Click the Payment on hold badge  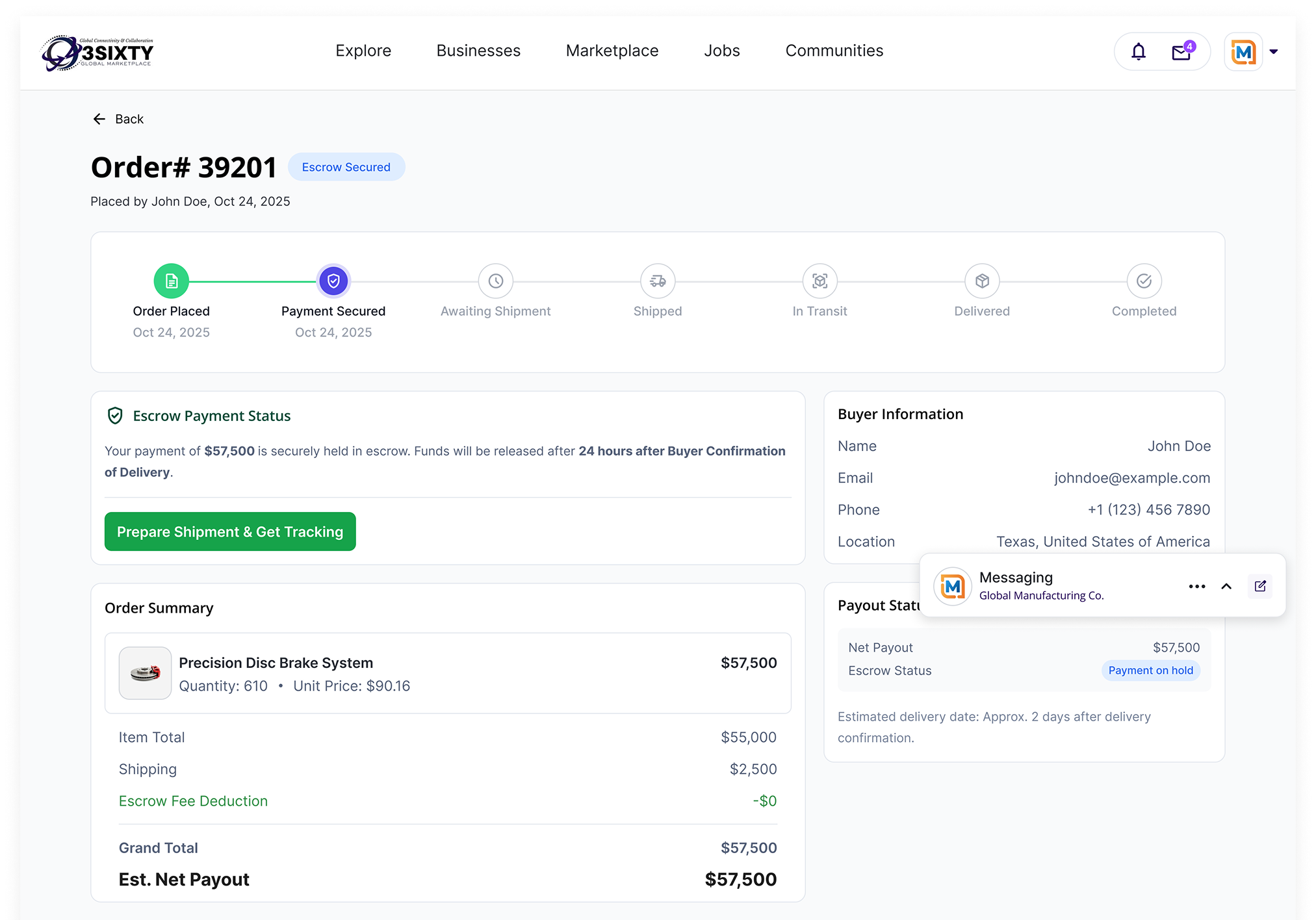click(1151, 671)
